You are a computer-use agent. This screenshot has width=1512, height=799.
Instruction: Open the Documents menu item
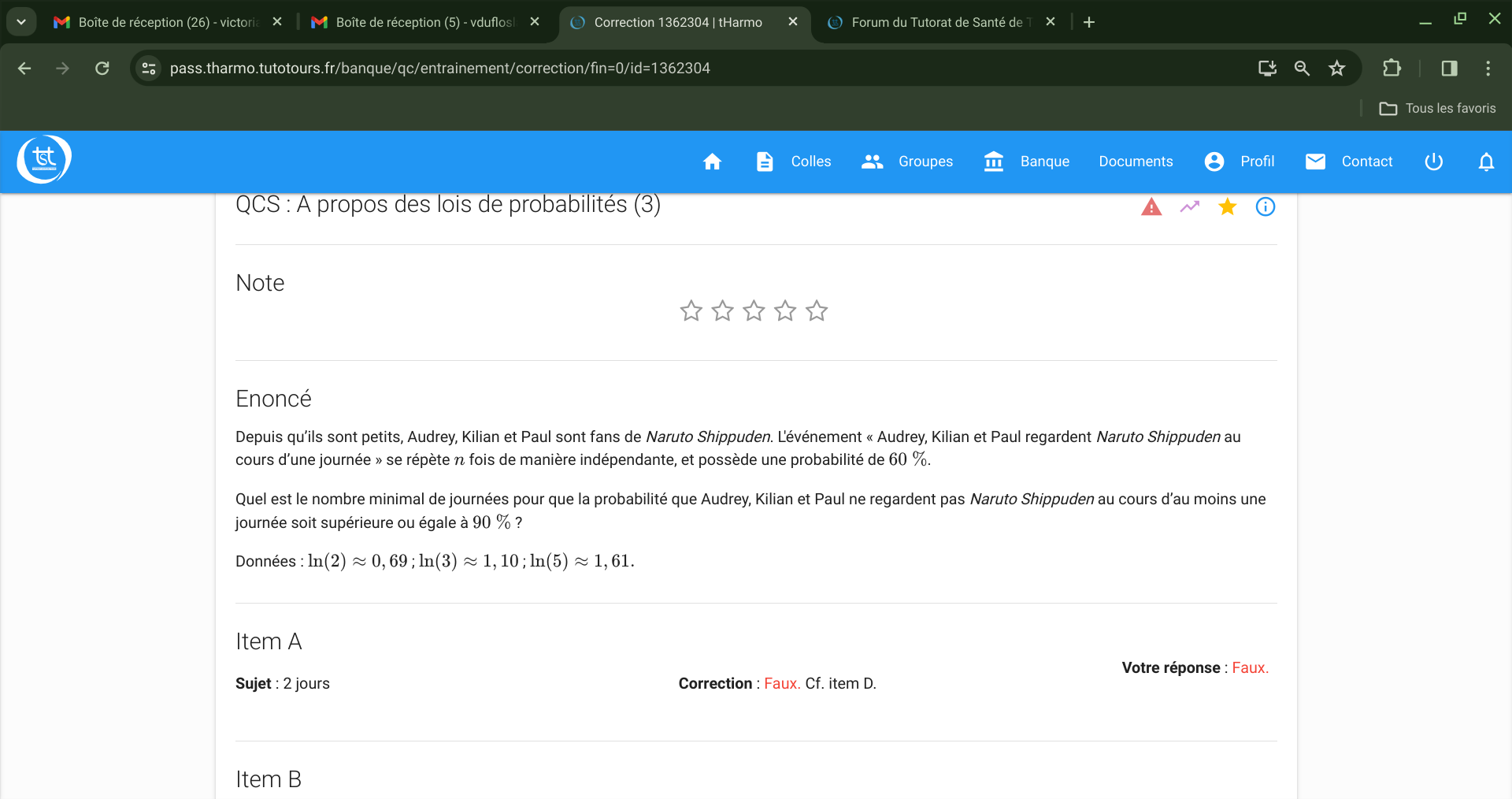click(1136, 162)
